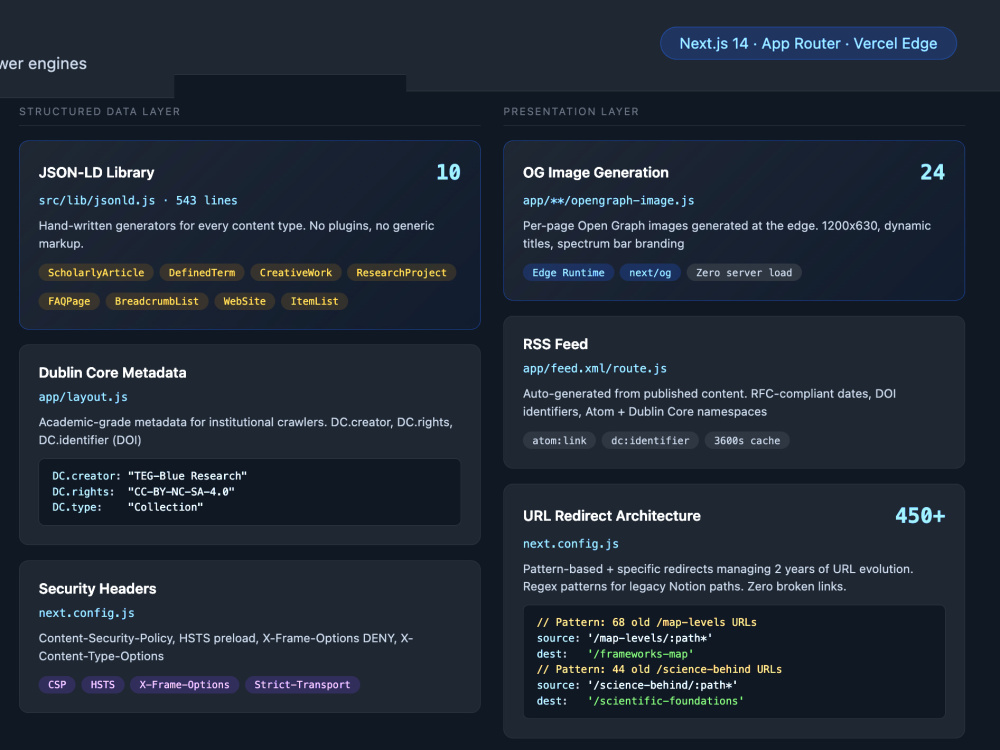This screenshot has width=1000, height=750.
Task: Click the X-Frame-Options tag
Action: (184, 684)
